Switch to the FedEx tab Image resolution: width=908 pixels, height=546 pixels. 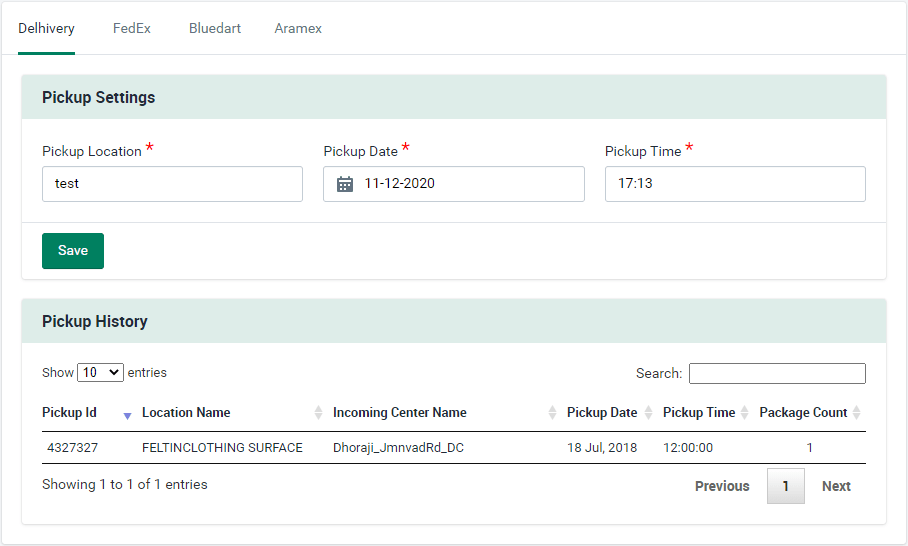point(132,28)
